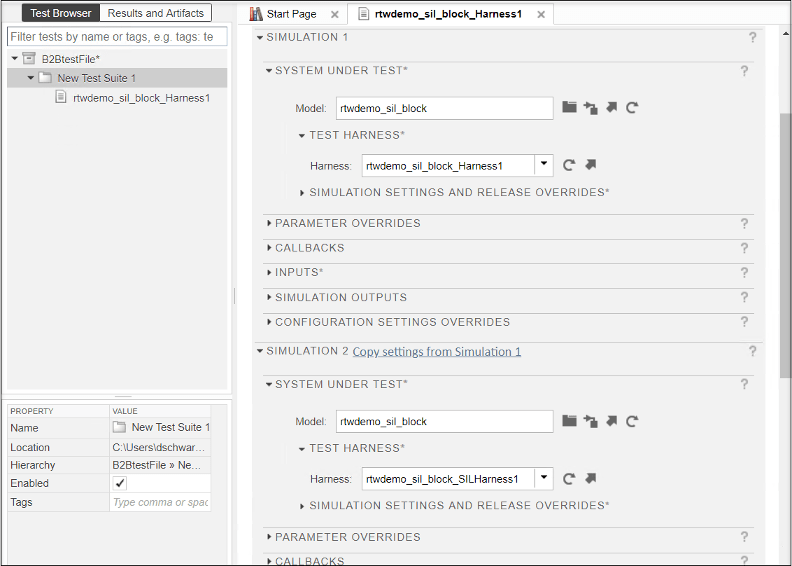
Task: Open model arrow icon in Simulation 1
Action: click(x=612, y=107)
